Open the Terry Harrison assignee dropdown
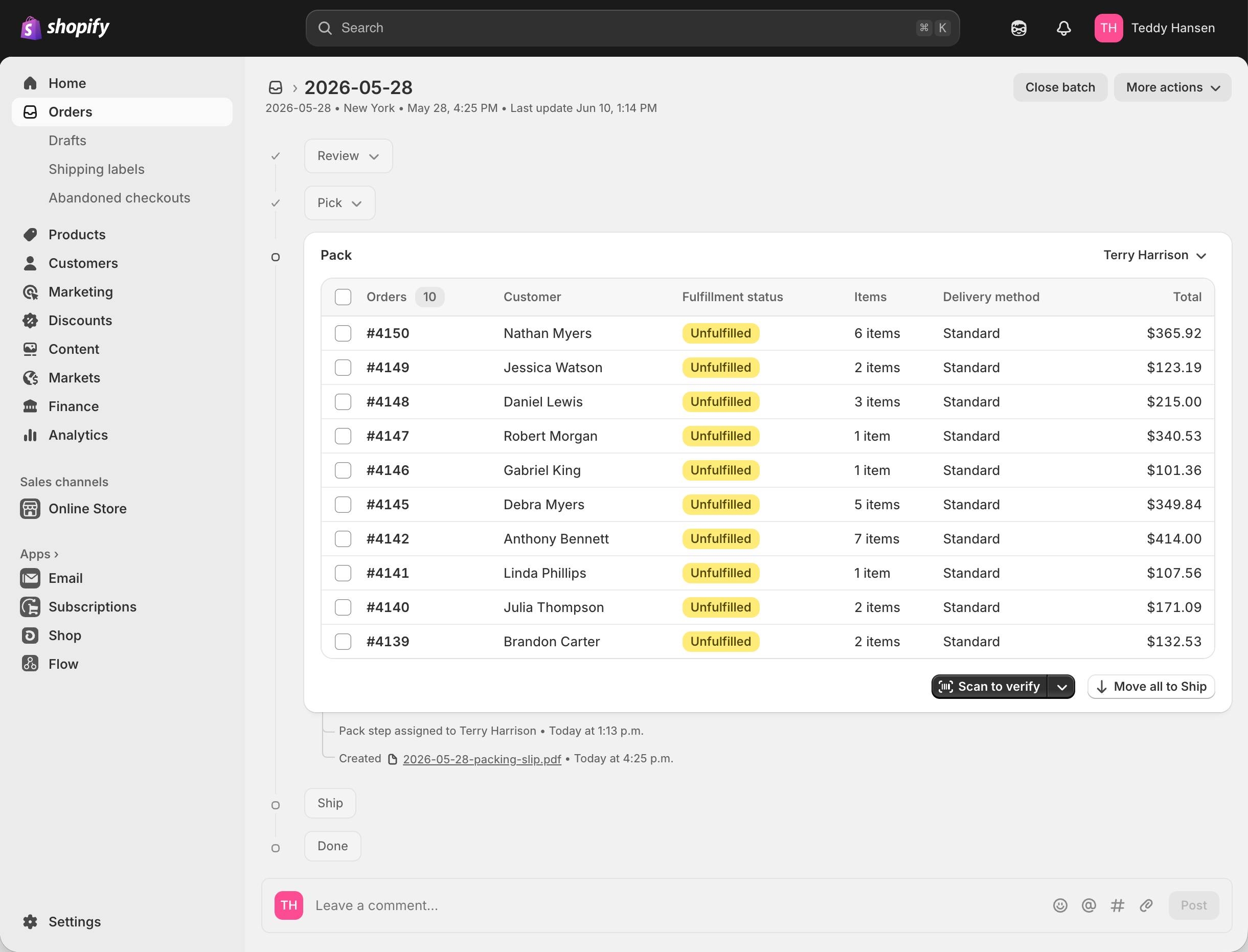This screenshot has width=1248, height=952. click(1154, 255)
